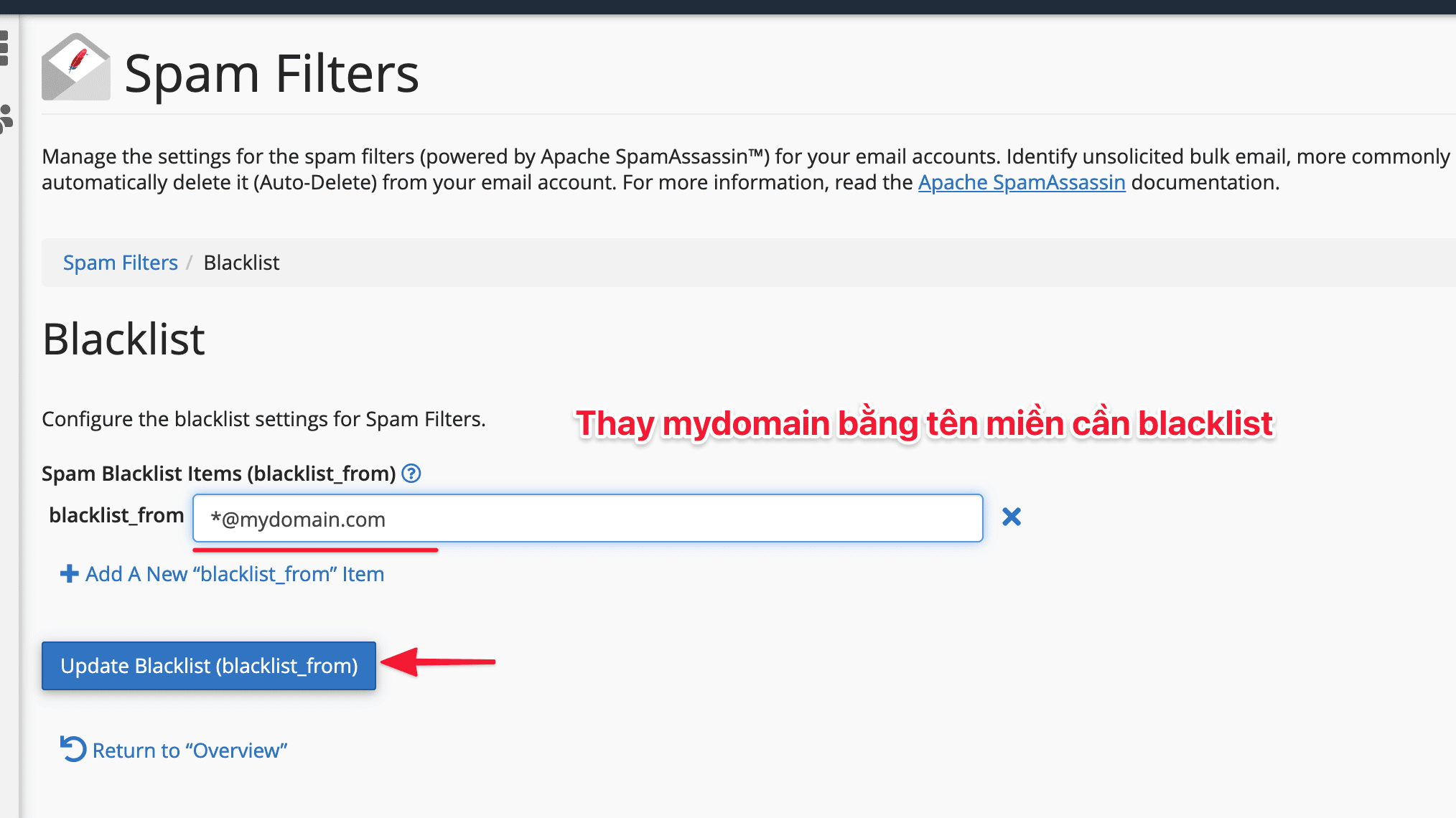Navigate to Spam Filters via the breadcrumb
The width and height of the screenshot is (1456, 818).
click(x=120, y=263)
